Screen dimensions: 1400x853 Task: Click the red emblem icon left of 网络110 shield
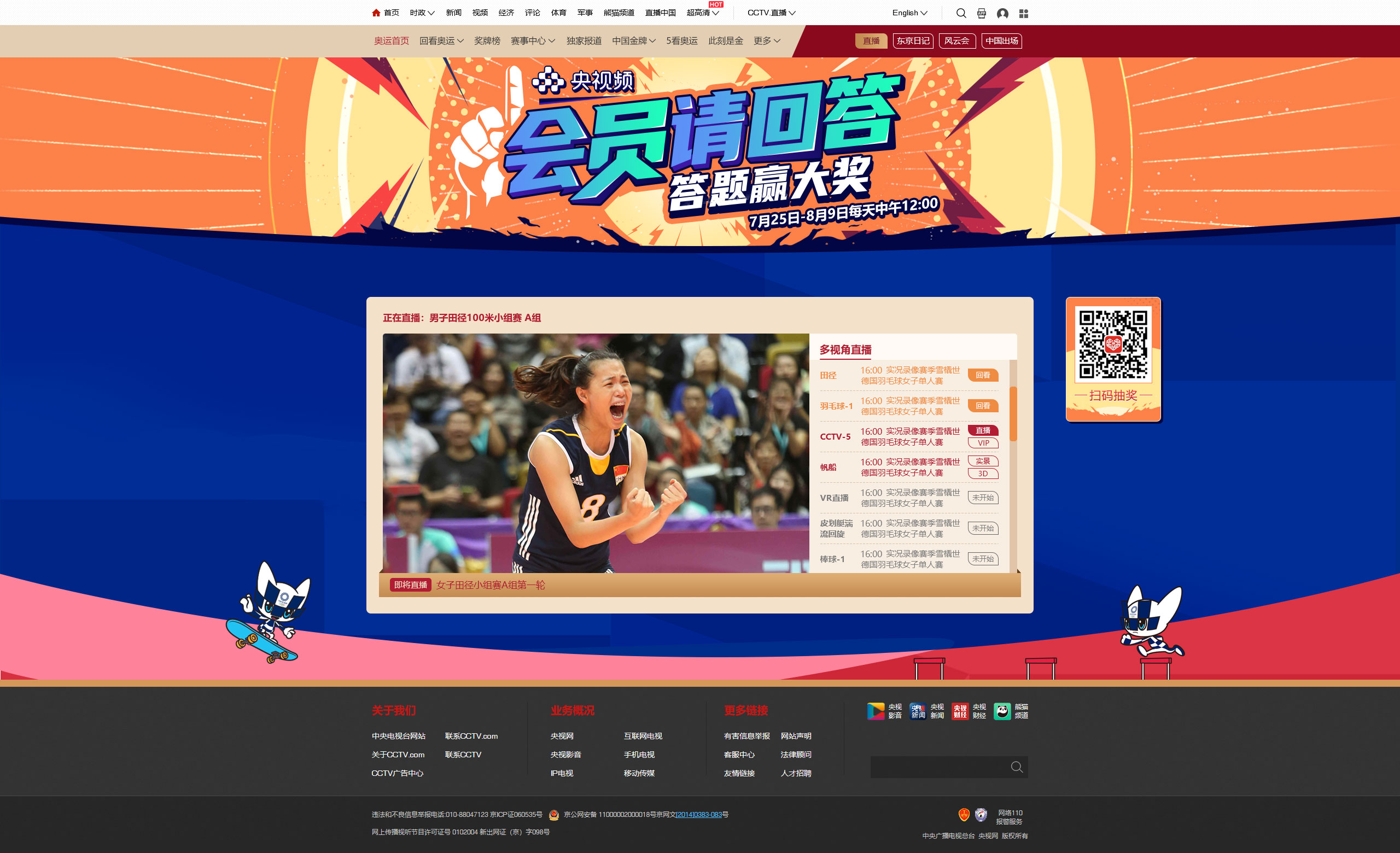coord(964,815)
